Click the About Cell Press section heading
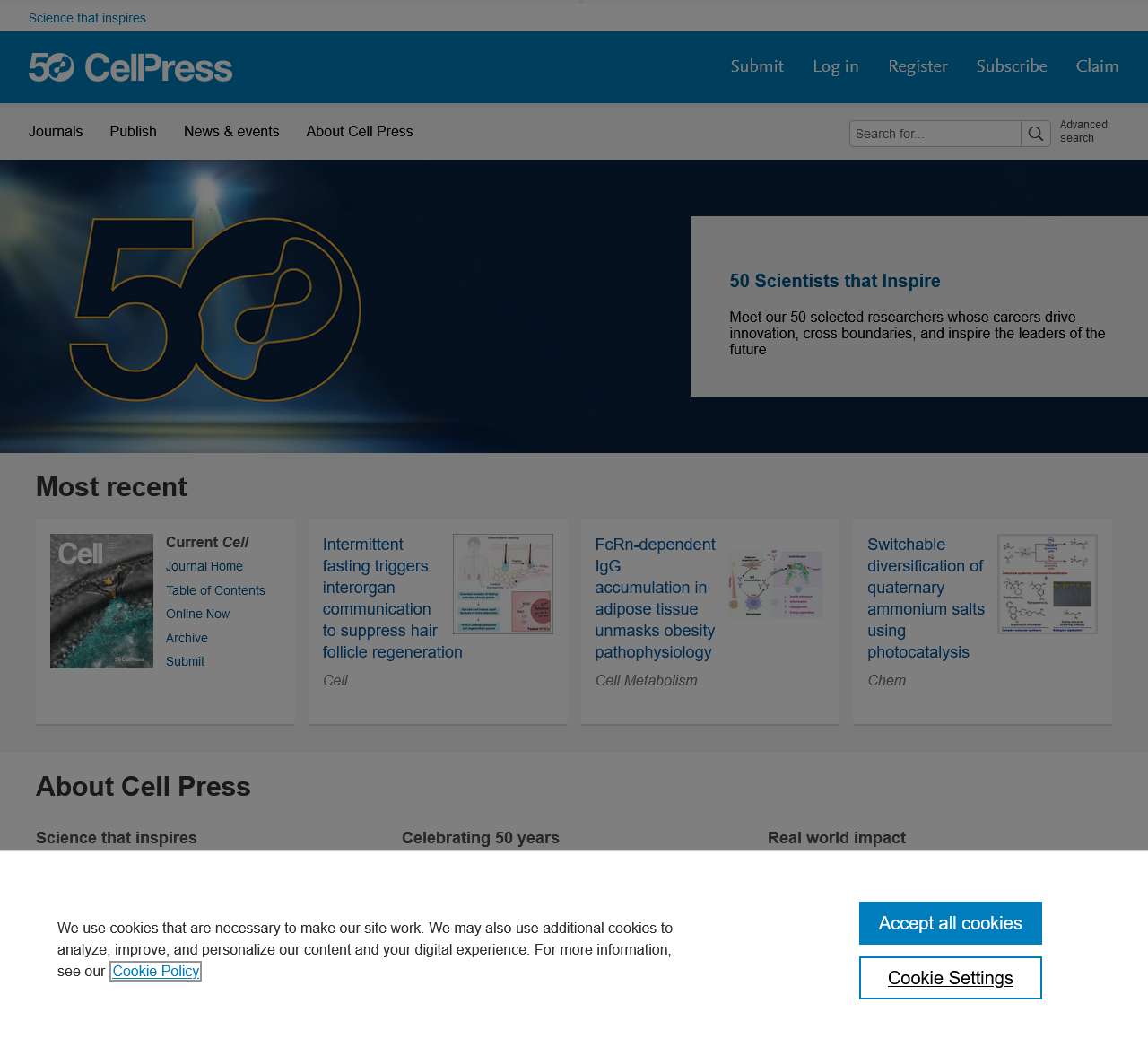Screen dimensions: 1148x1047 [x=143, y=786]
